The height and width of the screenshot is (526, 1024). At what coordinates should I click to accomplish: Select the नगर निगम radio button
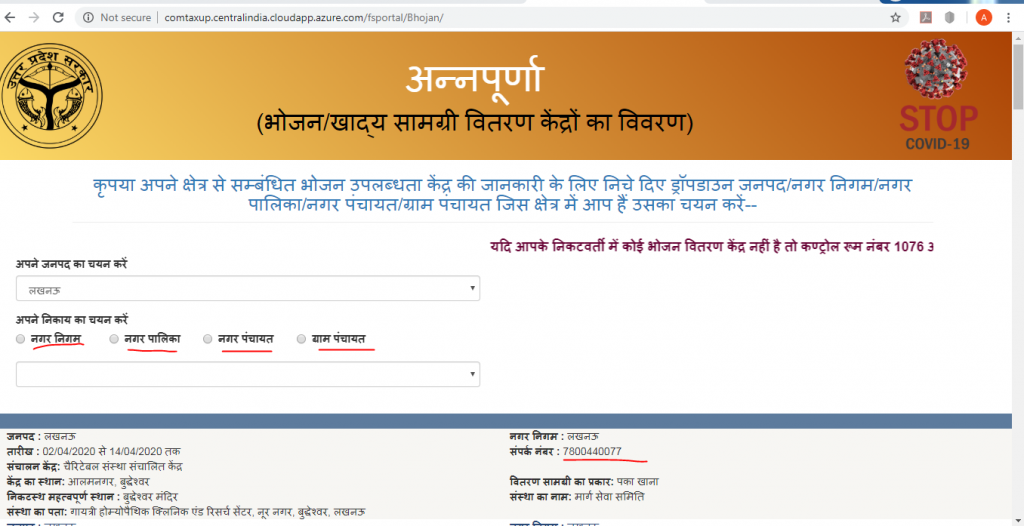coord(21,340)
